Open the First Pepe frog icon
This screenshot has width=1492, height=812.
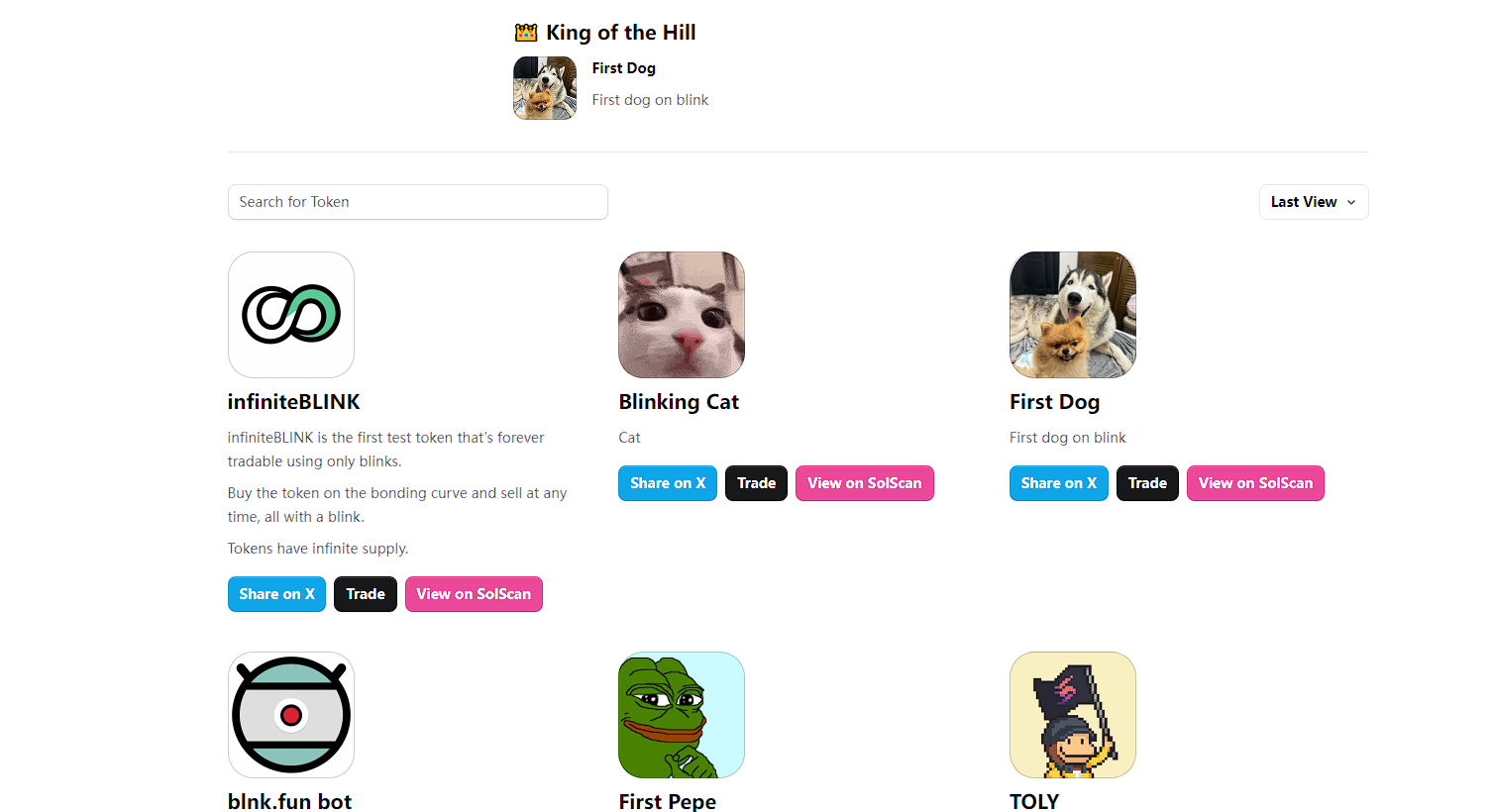tap(682, 715)
